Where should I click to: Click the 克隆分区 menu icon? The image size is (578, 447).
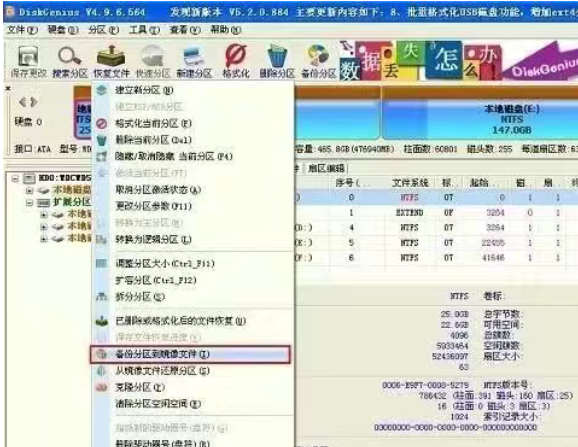(101, 387)
